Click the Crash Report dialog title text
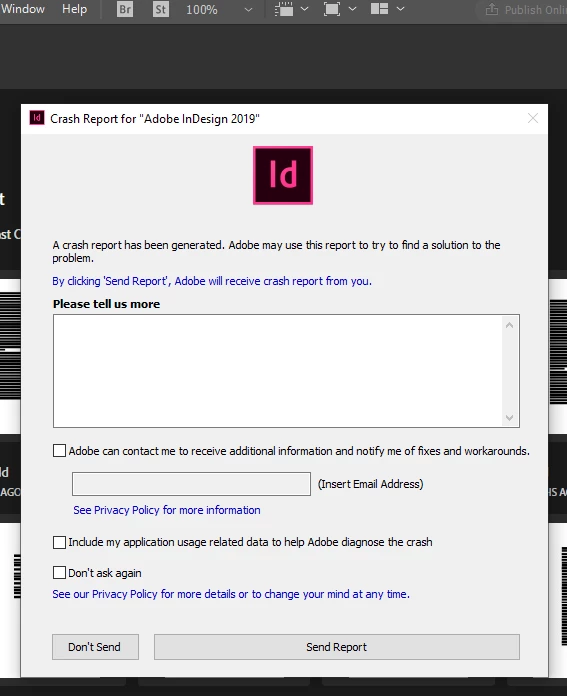The width and height of the screenshot is (567, 696). tap(155, 119)
